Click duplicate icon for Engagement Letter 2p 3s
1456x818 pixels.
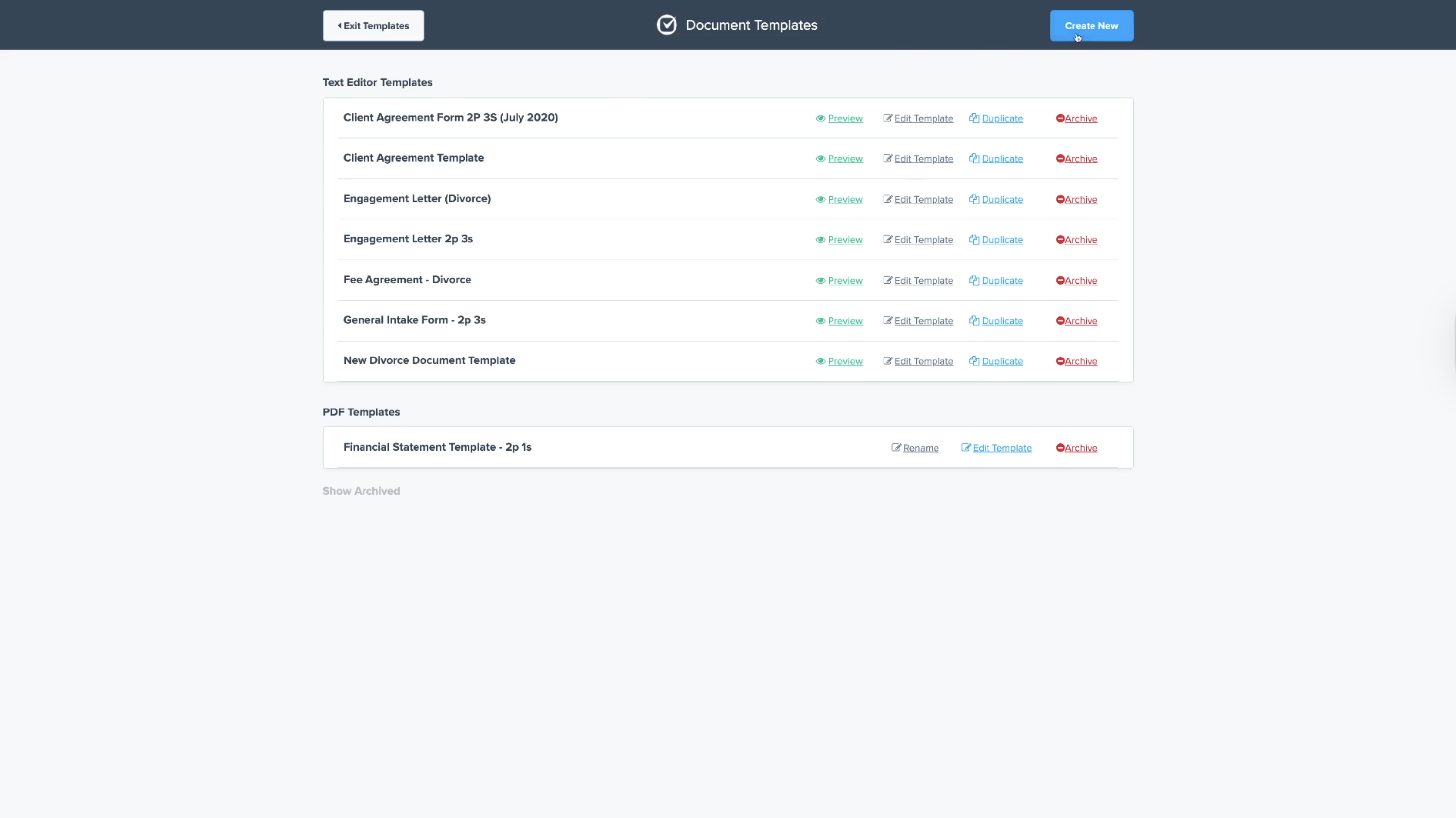pyautogui.click(x=974, y=240)
